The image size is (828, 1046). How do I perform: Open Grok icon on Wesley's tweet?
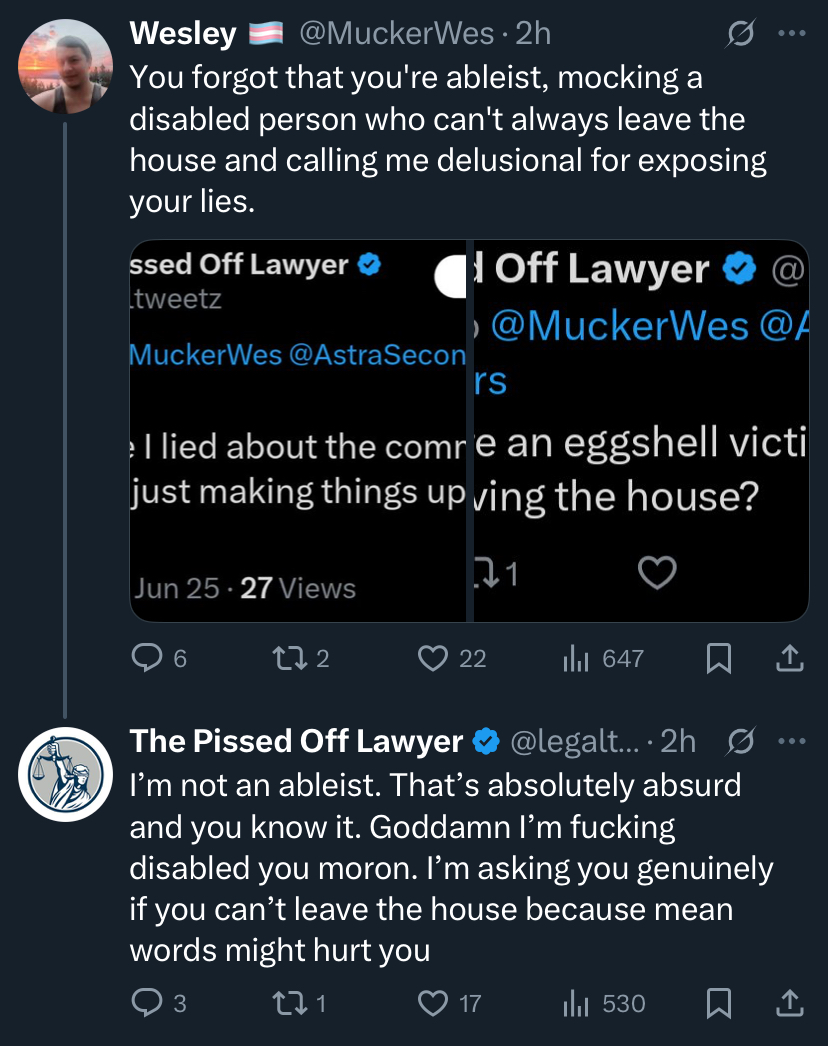click(x=741, y=33)
